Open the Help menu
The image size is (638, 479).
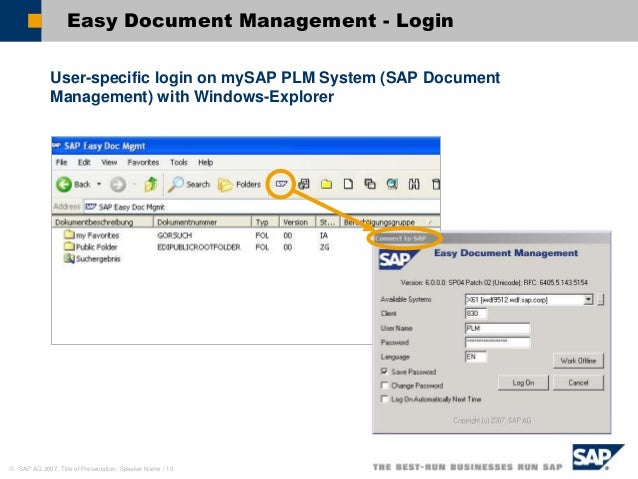[205, 162]
